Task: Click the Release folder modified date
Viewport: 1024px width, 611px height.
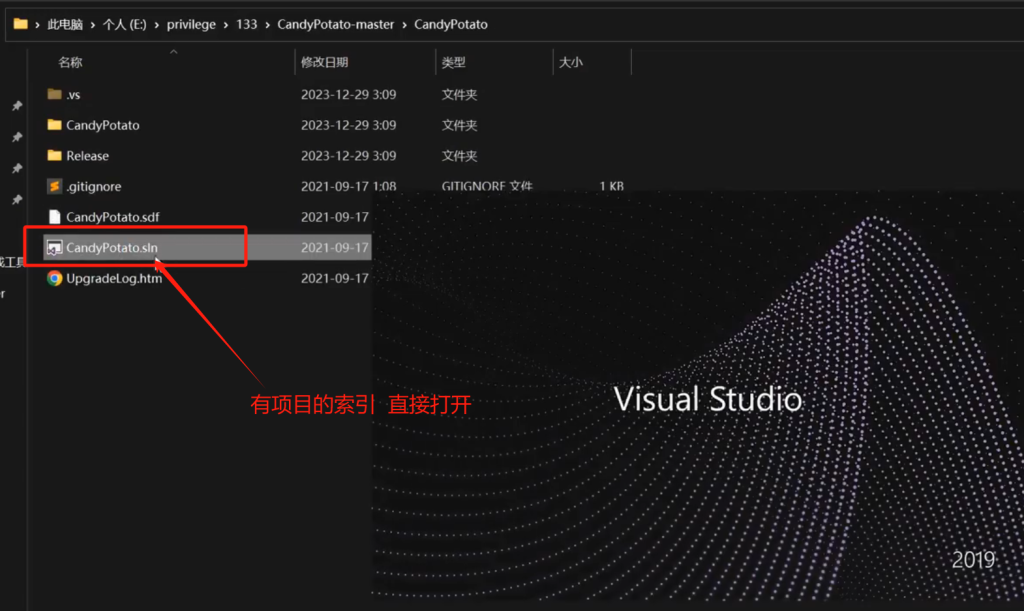Action: click(x=349, y=156)
